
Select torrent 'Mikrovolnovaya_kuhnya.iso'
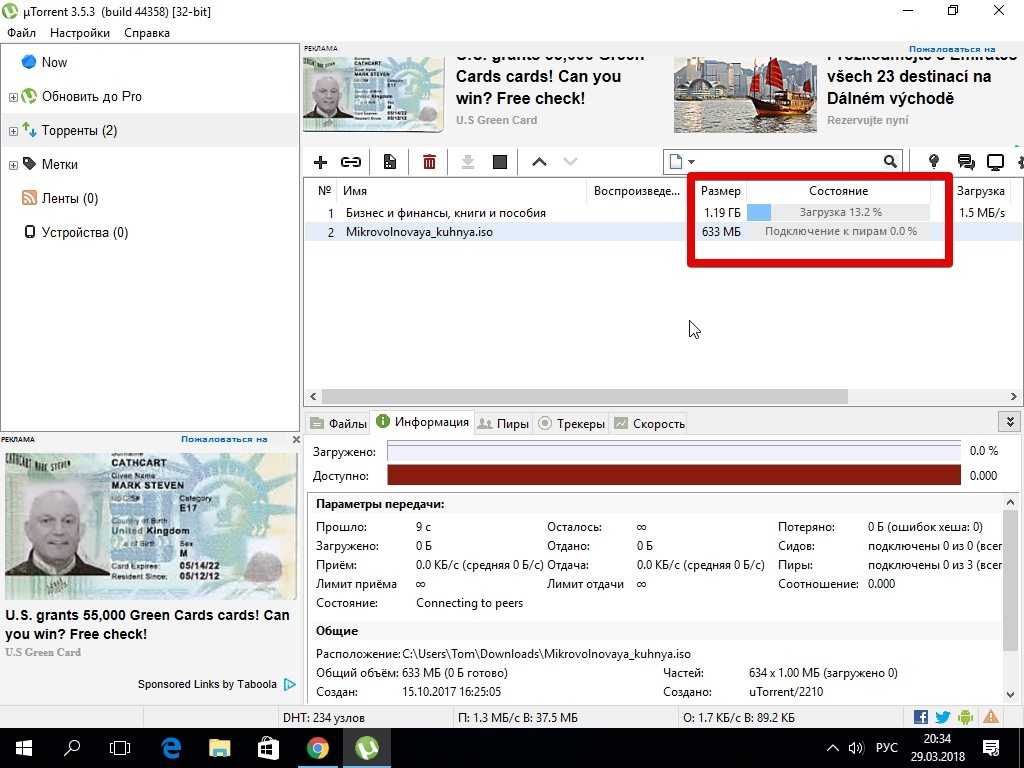point(419,232)
